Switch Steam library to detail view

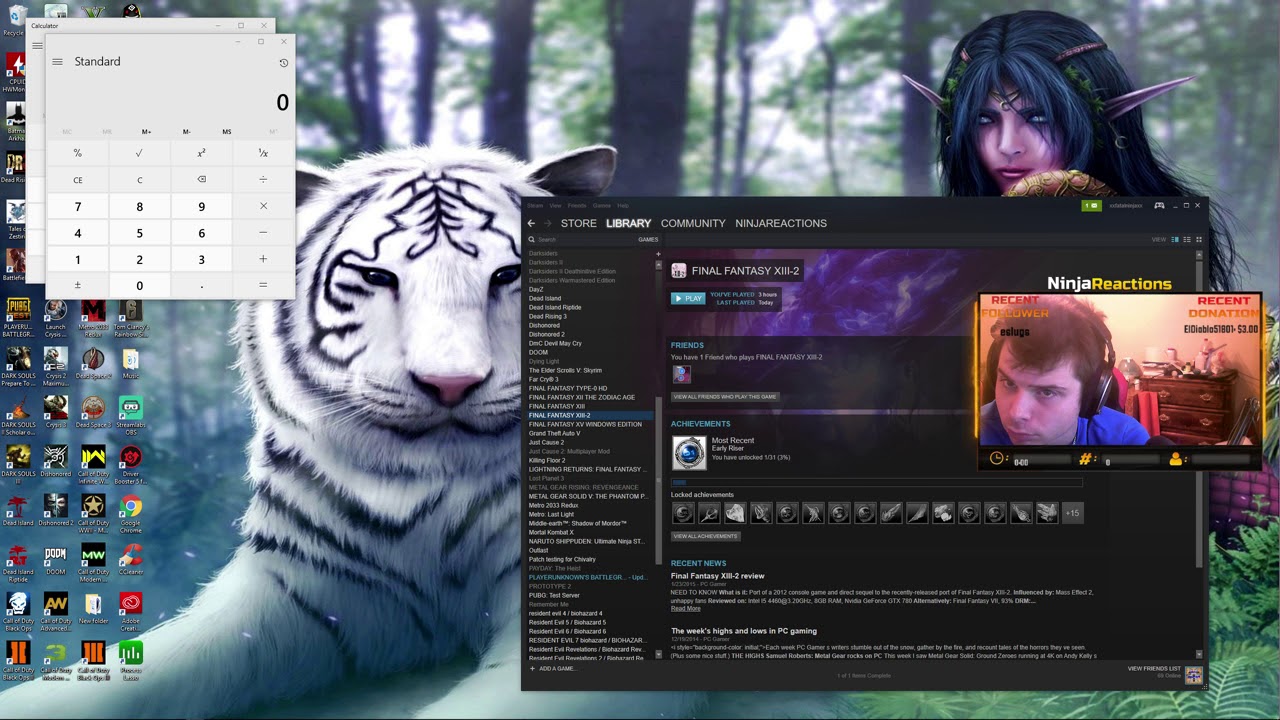click(x=1175, y=240)
